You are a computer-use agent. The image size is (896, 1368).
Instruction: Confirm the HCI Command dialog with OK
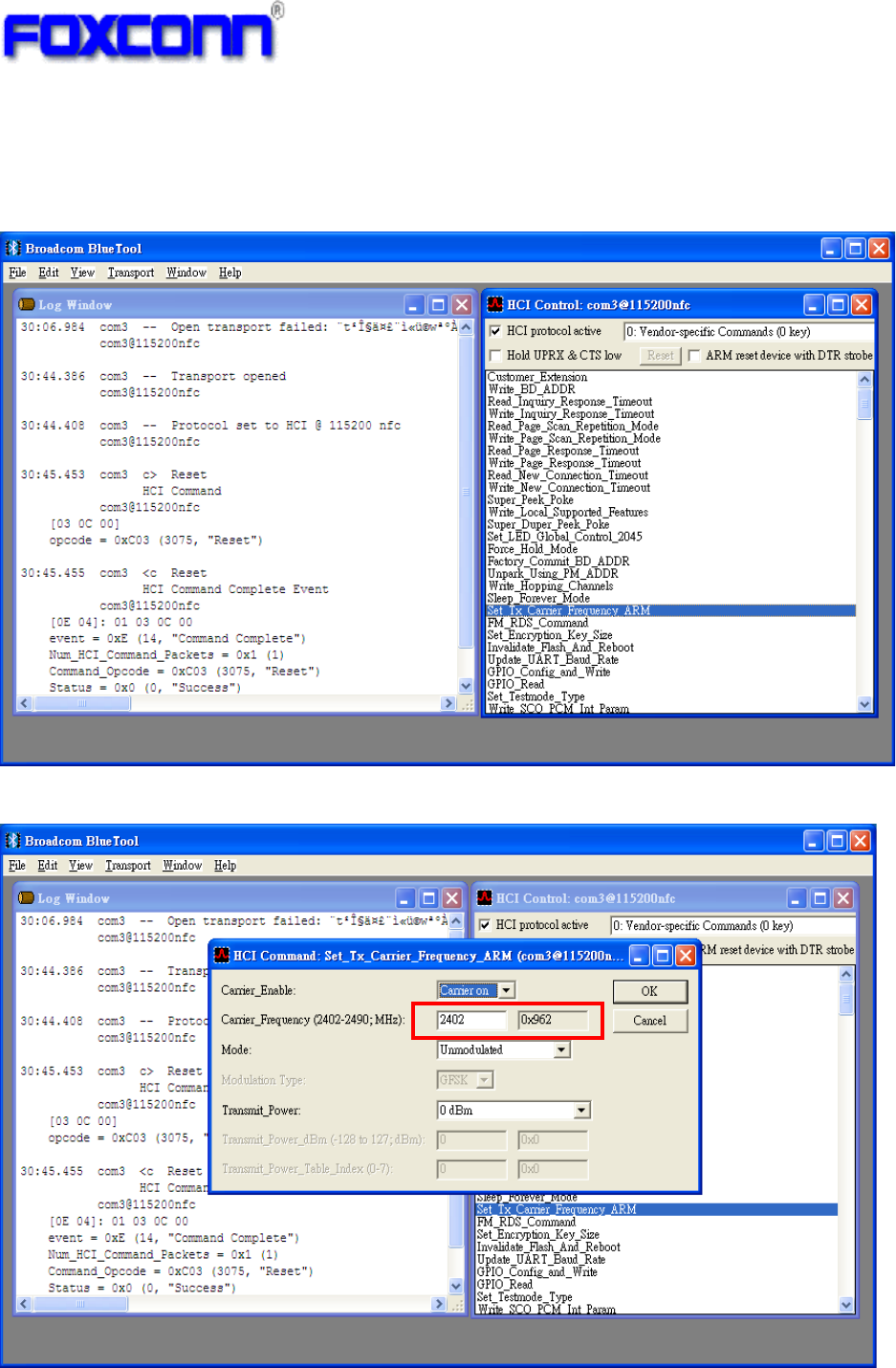649,991
